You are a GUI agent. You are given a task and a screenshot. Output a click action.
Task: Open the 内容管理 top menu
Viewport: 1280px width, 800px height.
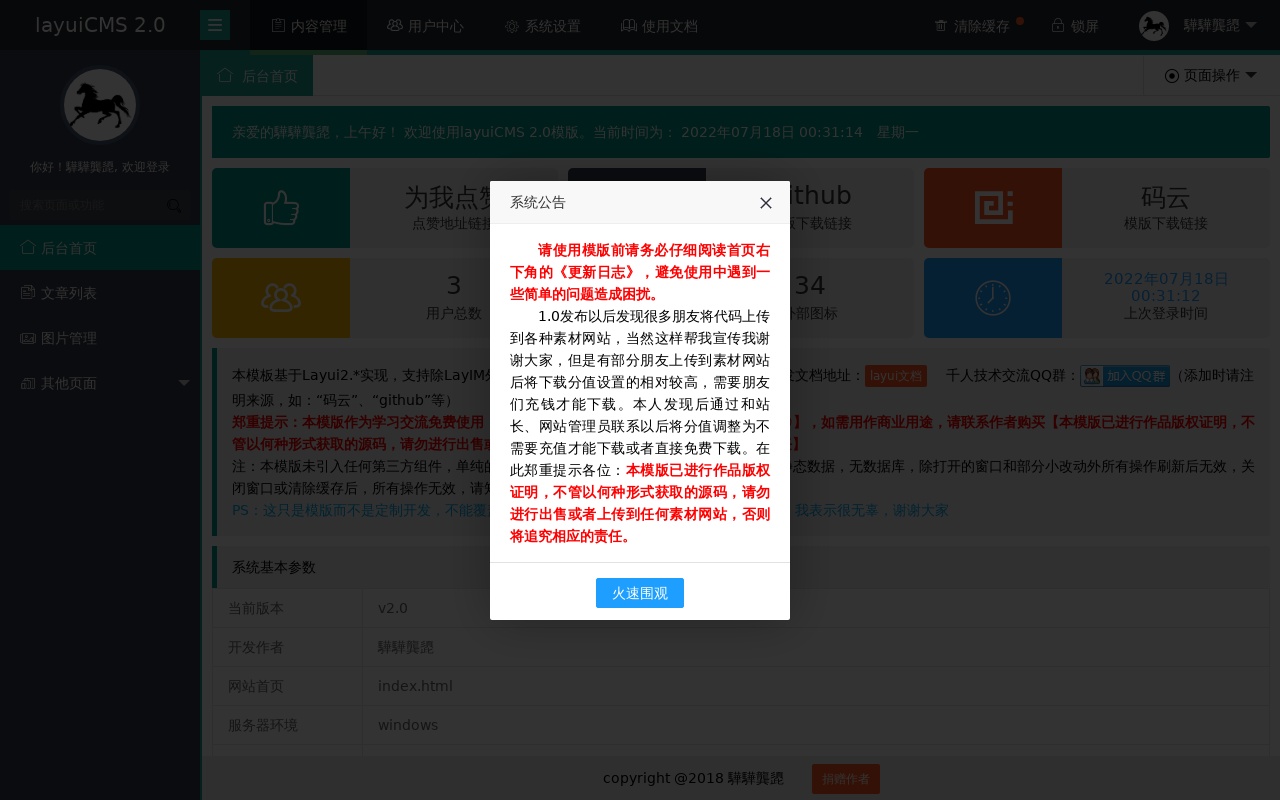click(308, 26)
